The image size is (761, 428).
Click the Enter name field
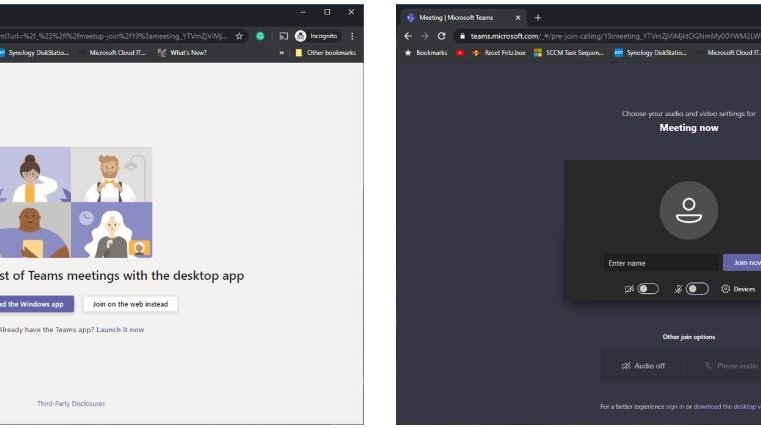tap(661, 263)
